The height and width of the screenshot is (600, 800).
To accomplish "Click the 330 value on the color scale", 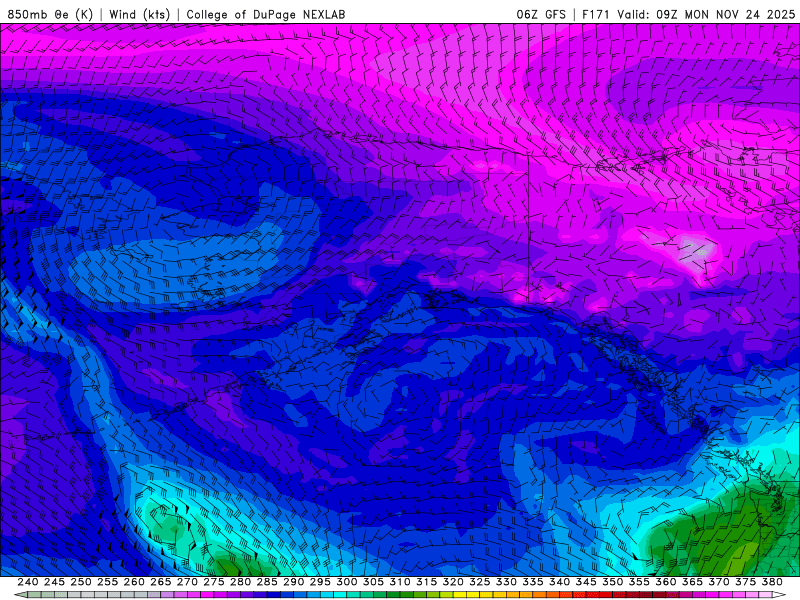I will 506,582.
